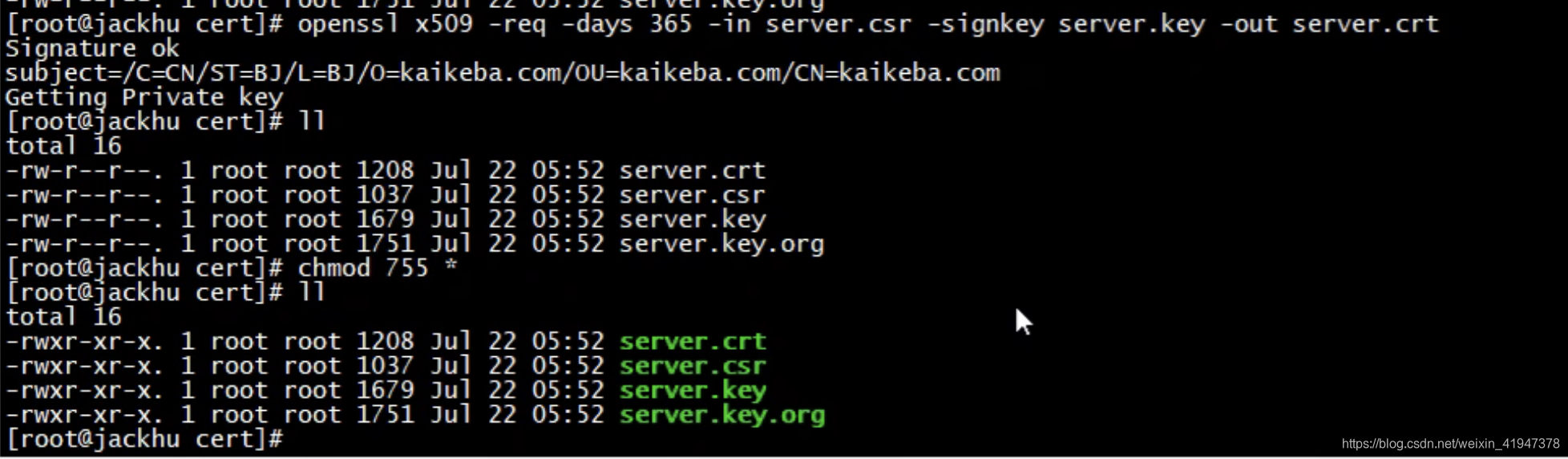The height and width of the screenshot is (459, 1568).
Task: Click the subject line with kaikeba.com
Action: 503,73
